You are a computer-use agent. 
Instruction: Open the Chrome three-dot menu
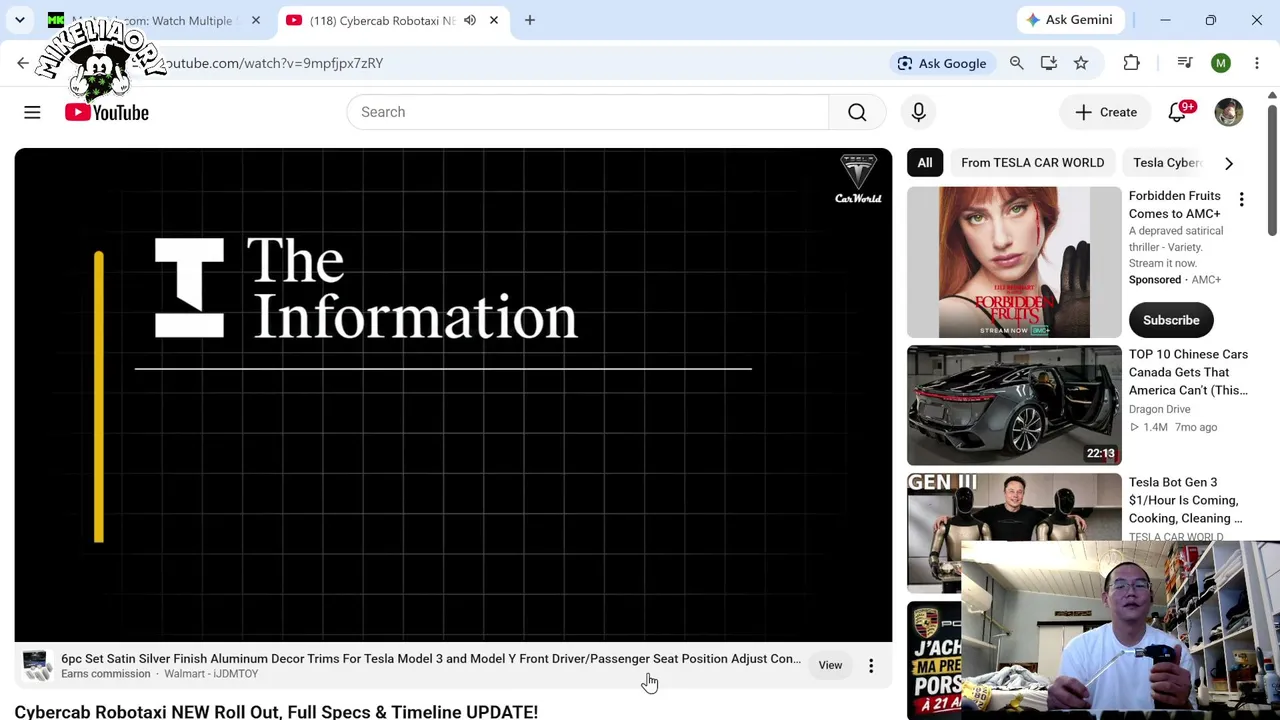[x=1257, y=63]
